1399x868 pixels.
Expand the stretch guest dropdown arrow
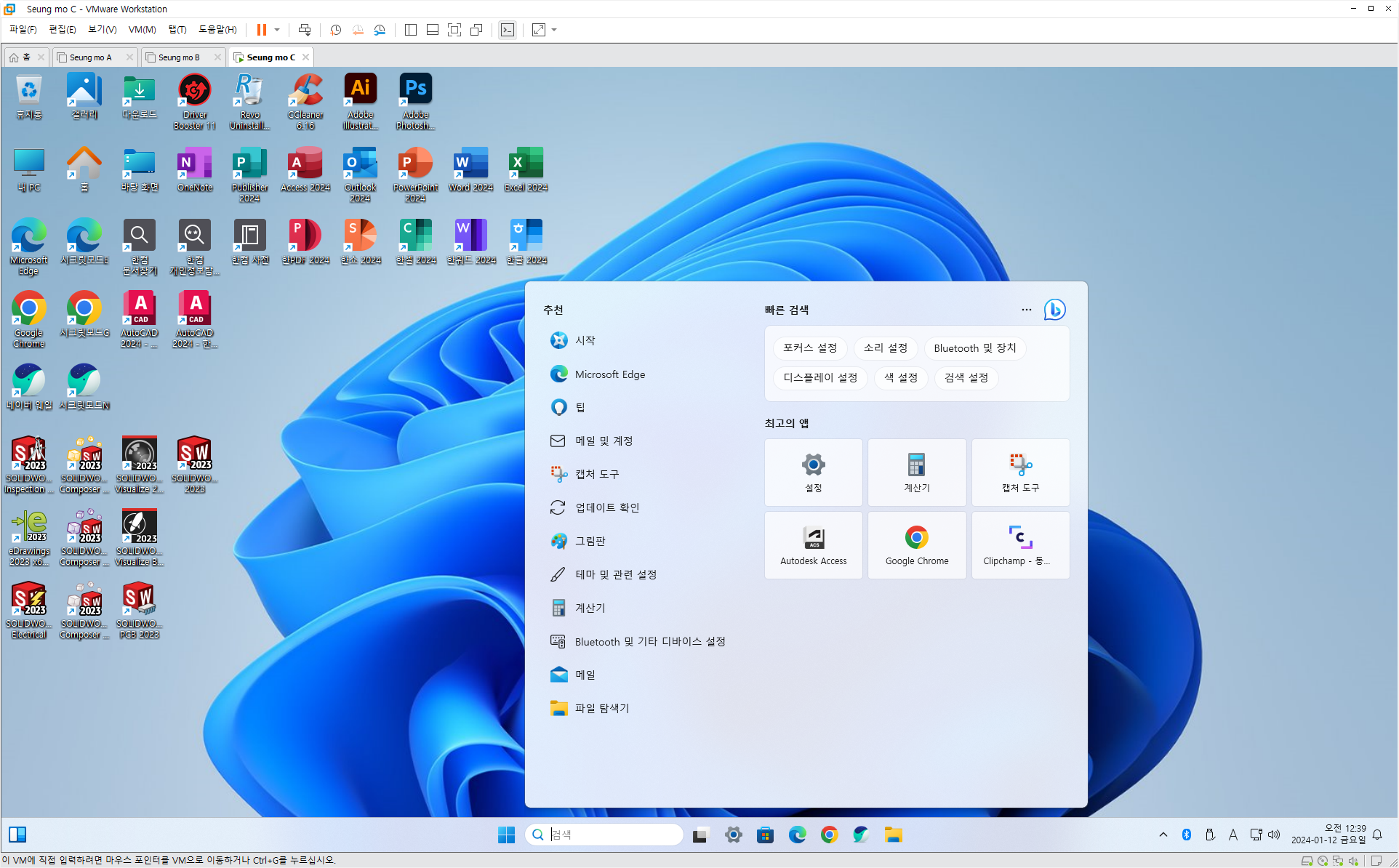pos(554,30)
